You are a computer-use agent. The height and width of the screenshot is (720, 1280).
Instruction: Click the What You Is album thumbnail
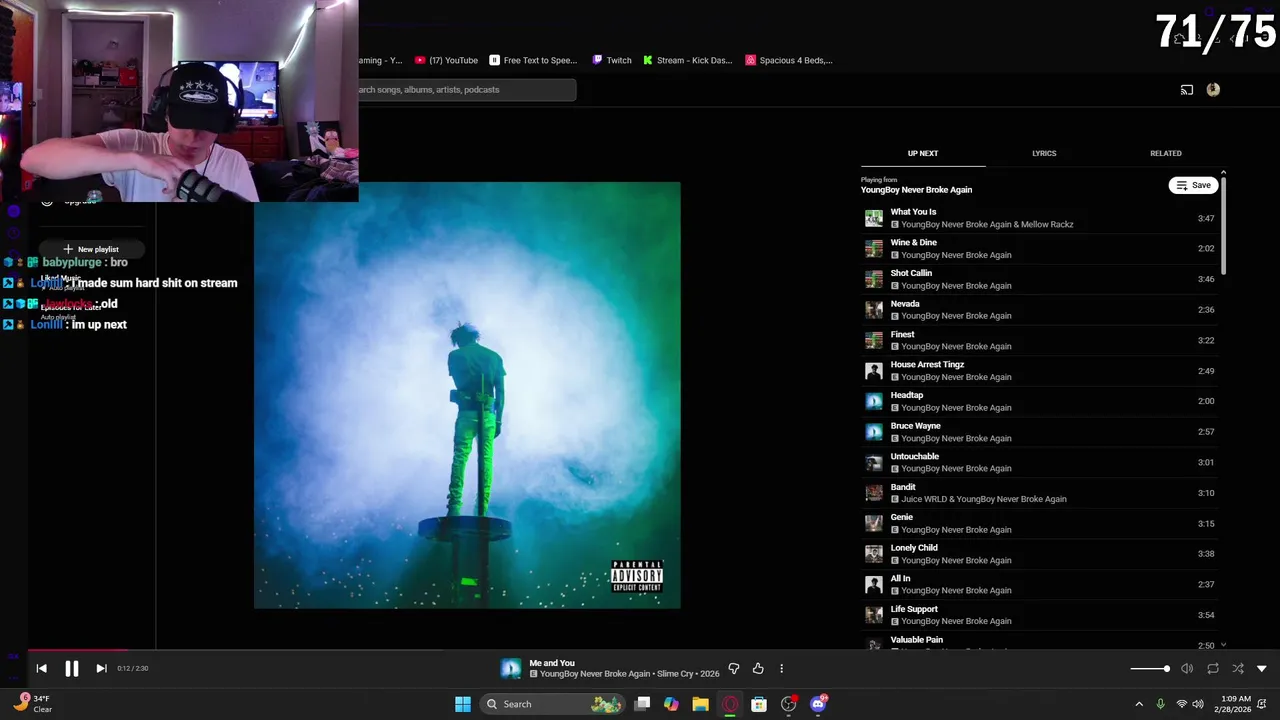[x=874, y=218]
